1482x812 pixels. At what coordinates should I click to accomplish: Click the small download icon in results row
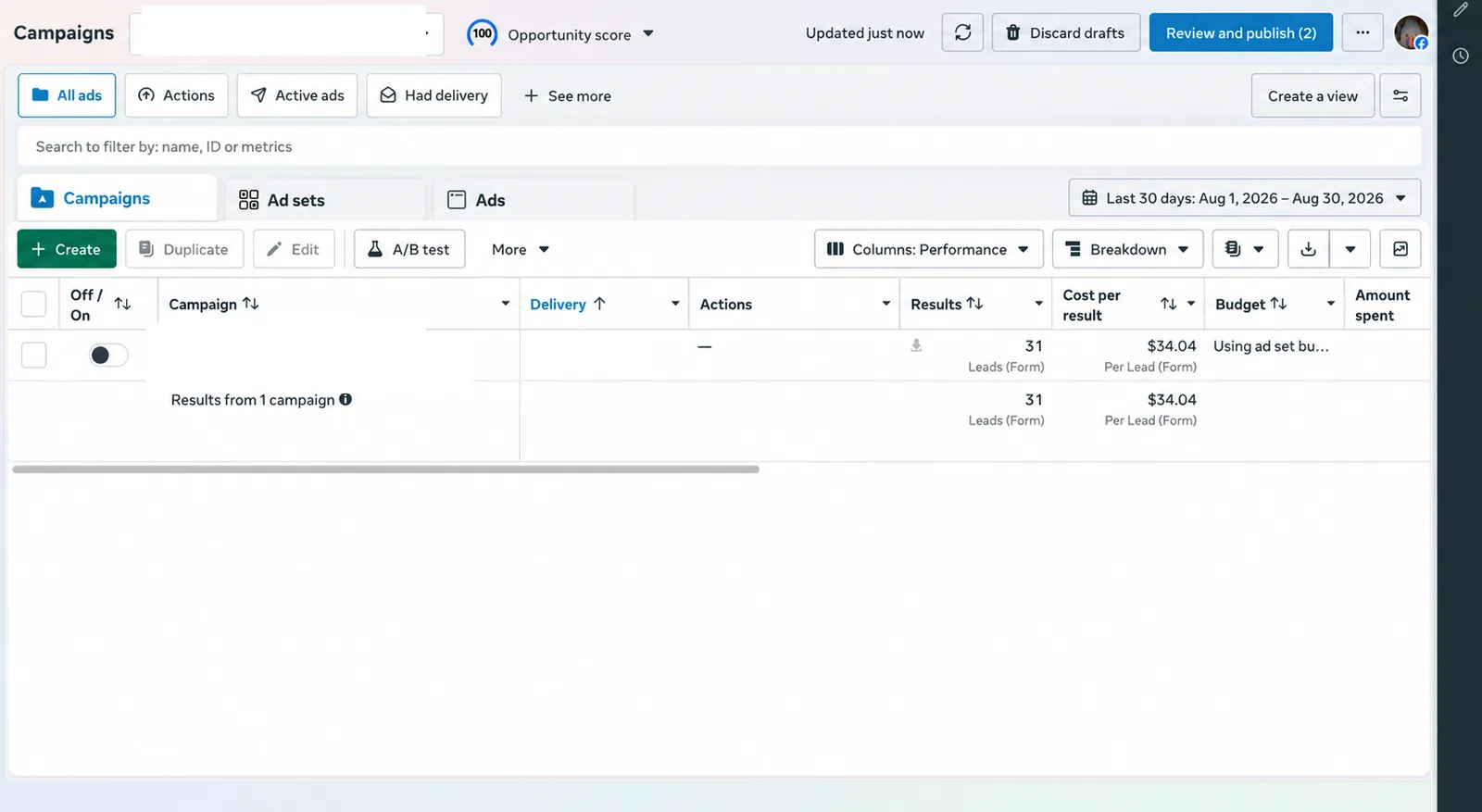point(916,345)
